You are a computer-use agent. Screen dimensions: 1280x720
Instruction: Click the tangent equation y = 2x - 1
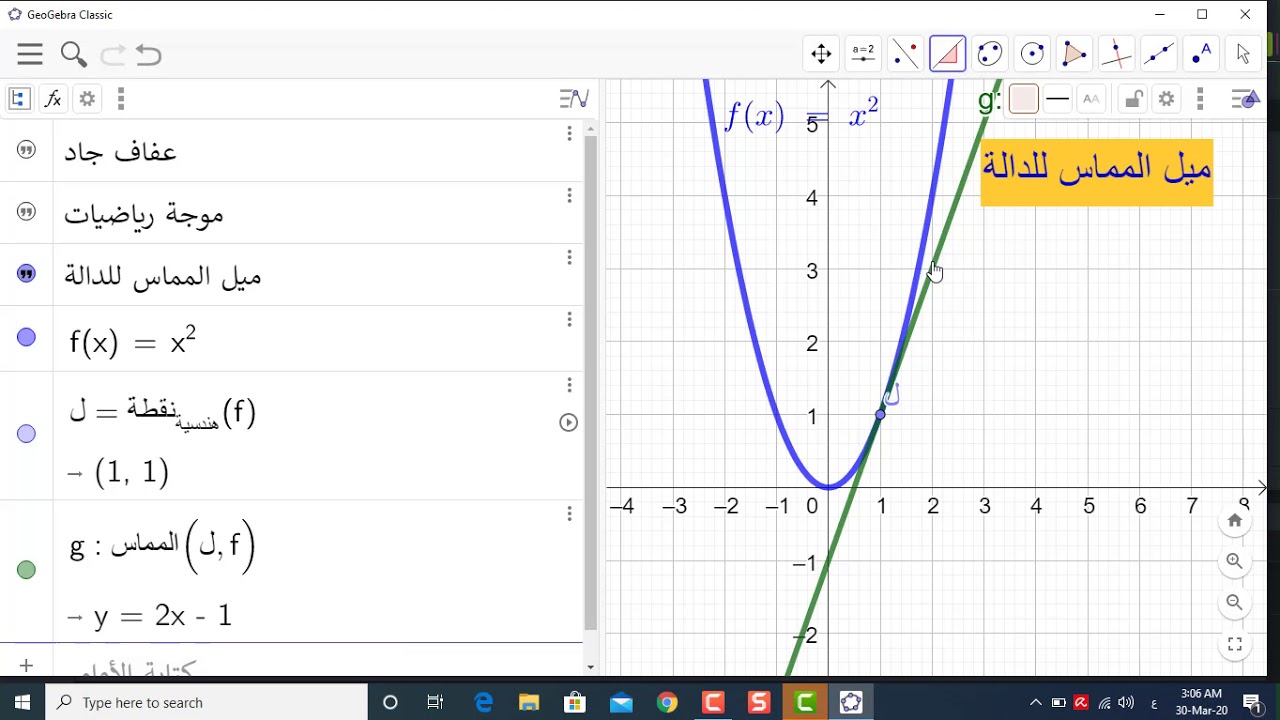[x=163, y=615]
